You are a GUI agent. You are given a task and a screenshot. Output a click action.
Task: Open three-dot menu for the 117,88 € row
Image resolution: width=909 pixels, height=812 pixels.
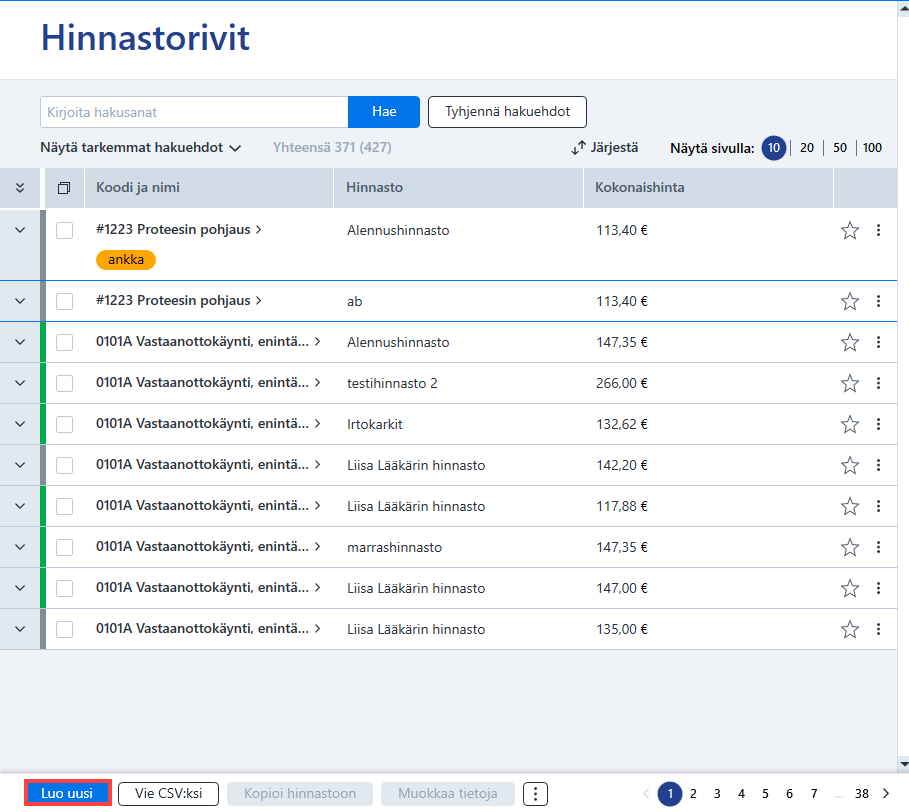[x=878, y=506]
